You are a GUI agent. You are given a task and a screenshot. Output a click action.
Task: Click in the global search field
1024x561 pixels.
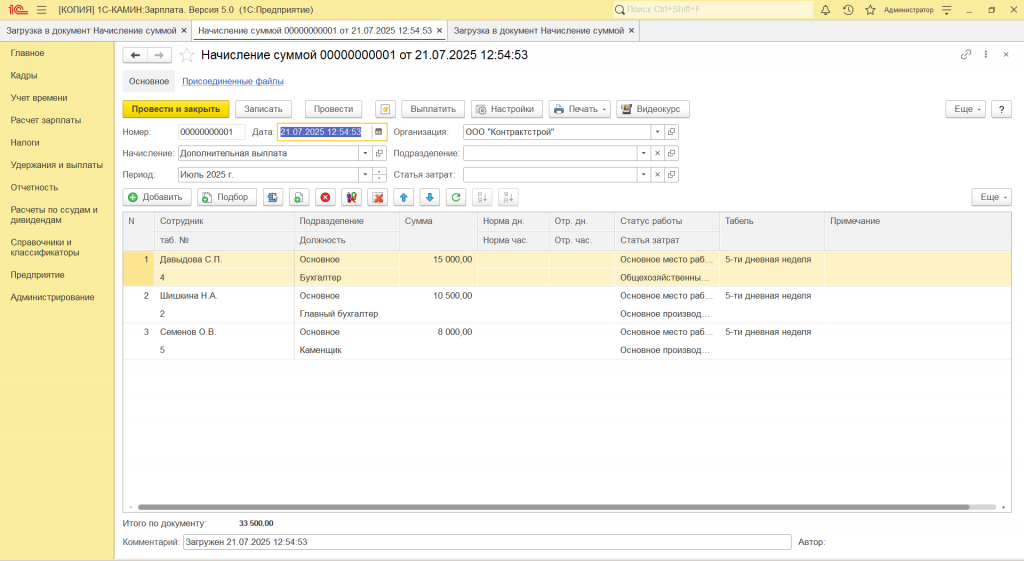tap(712, 10)
